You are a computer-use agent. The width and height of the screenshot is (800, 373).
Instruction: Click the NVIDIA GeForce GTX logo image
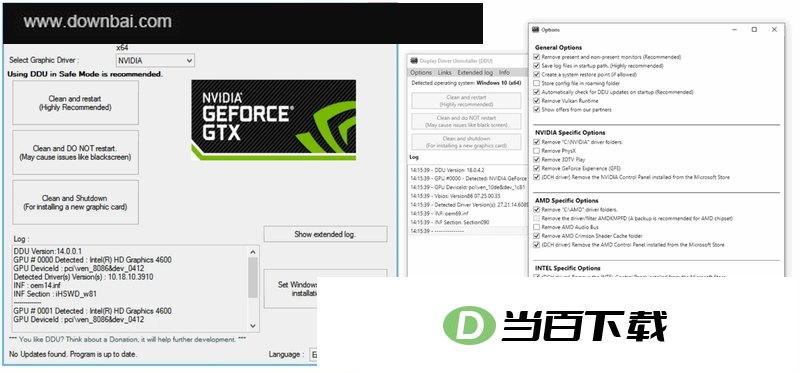(273, 120)
